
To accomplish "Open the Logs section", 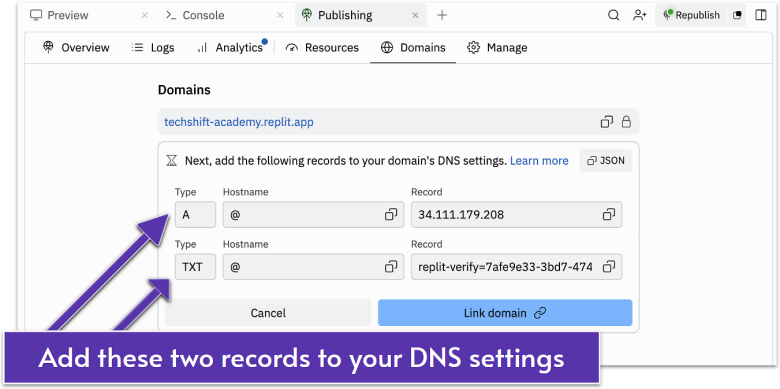I will coord(153,48).
